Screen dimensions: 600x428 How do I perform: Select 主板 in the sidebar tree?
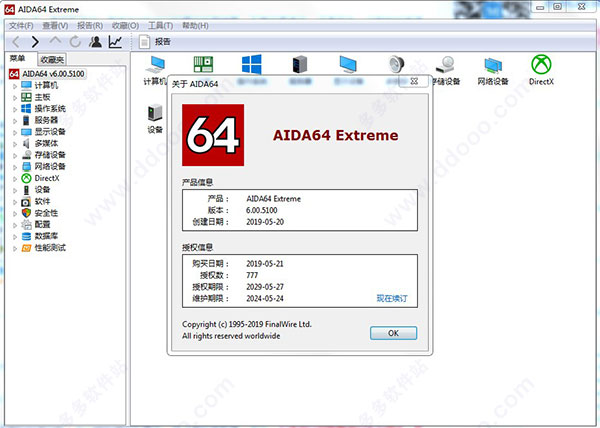click(x=42, y=97)
